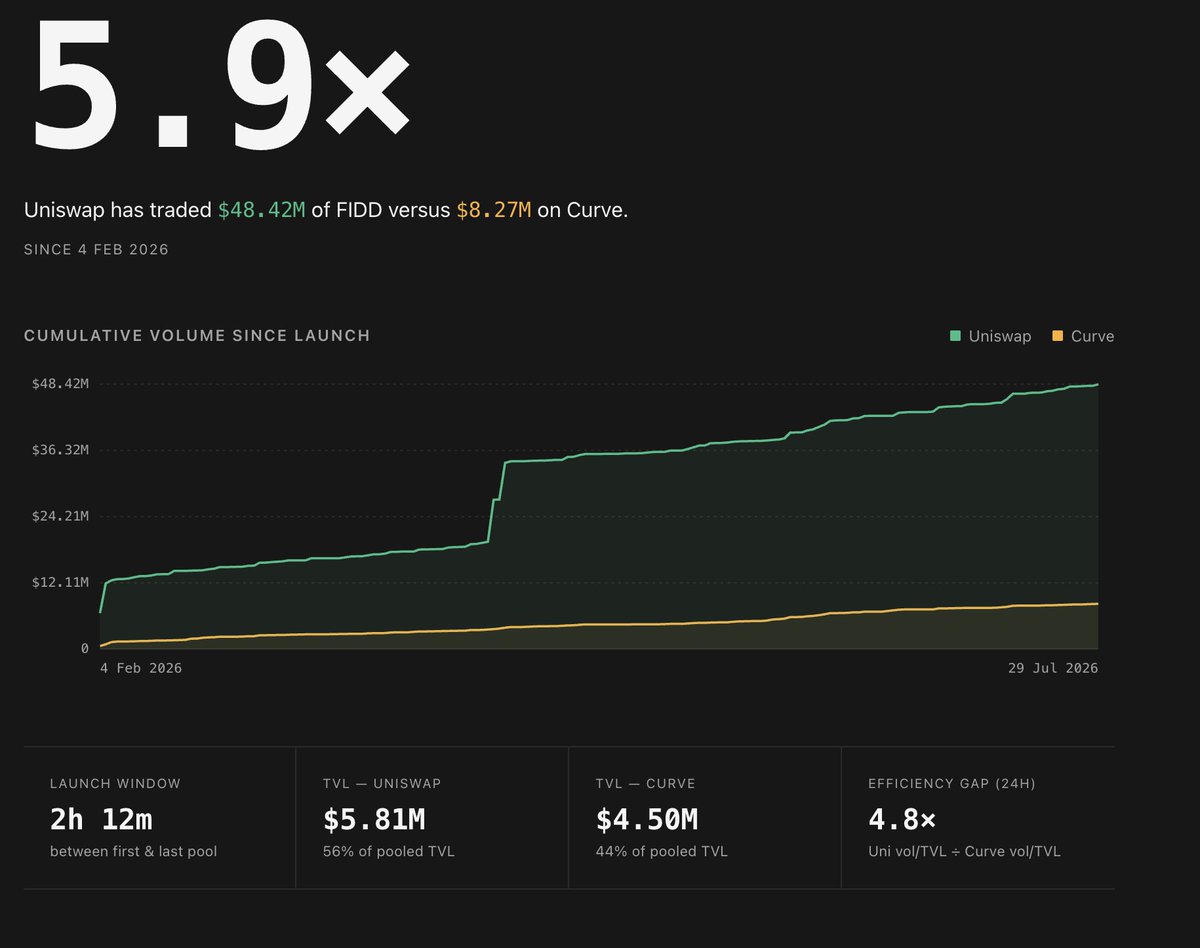Click the EFFICIENCY GAP (24H) card label
The height and width of the screenshot is (948, 1200).
point(952,784)
